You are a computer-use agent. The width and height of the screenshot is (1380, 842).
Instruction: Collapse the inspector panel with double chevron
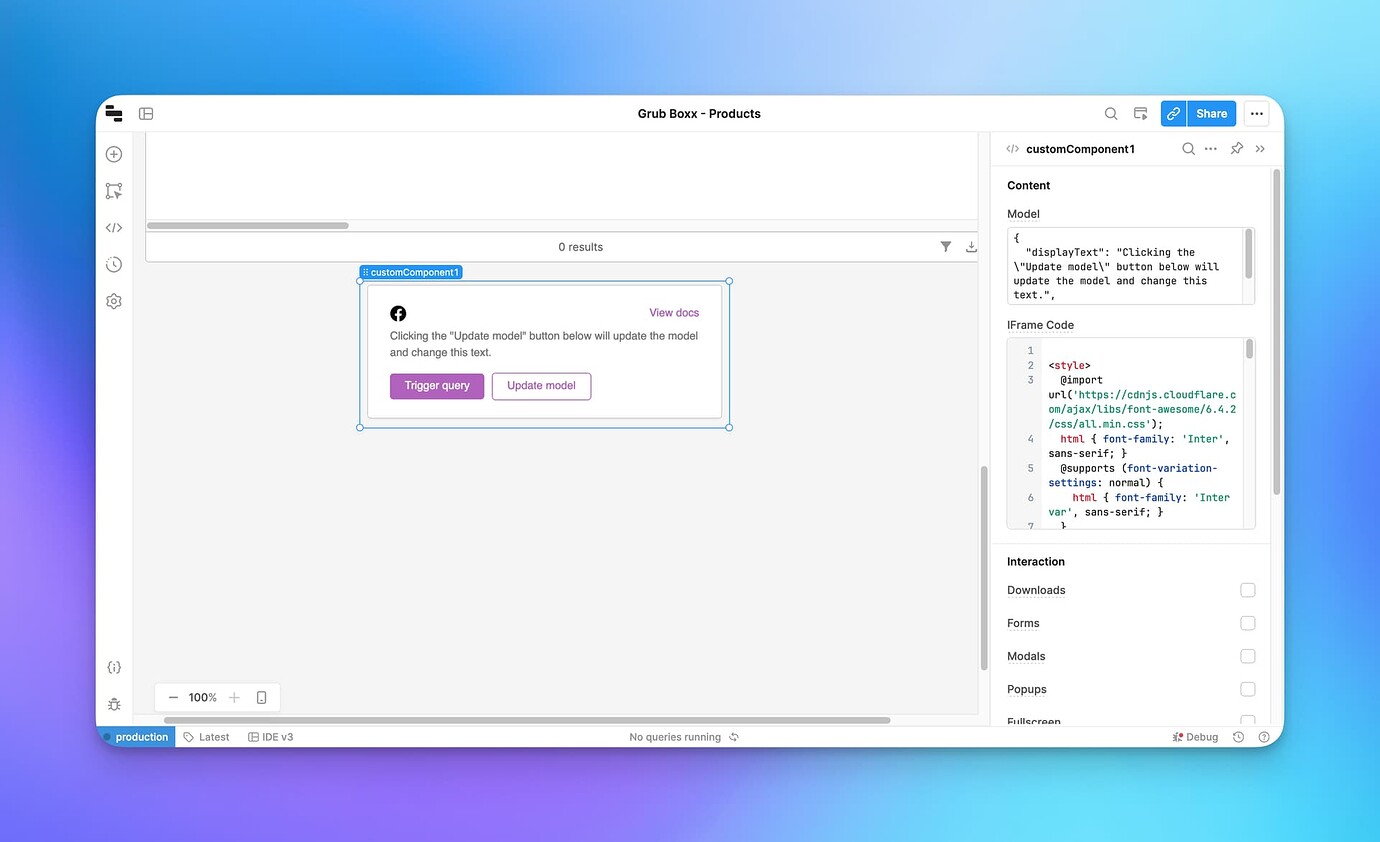1260,148
